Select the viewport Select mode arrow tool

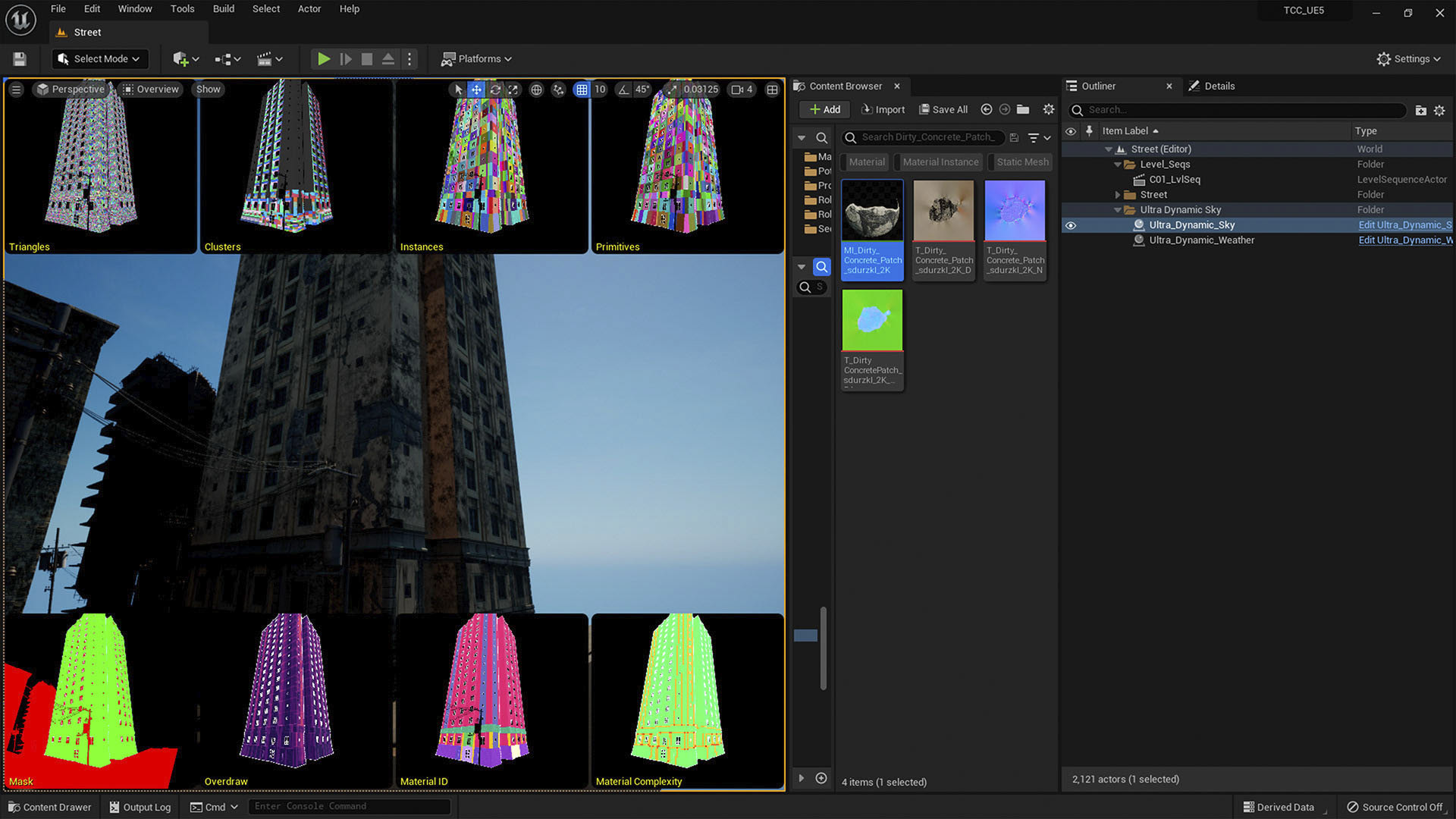(x=458, y=89)
